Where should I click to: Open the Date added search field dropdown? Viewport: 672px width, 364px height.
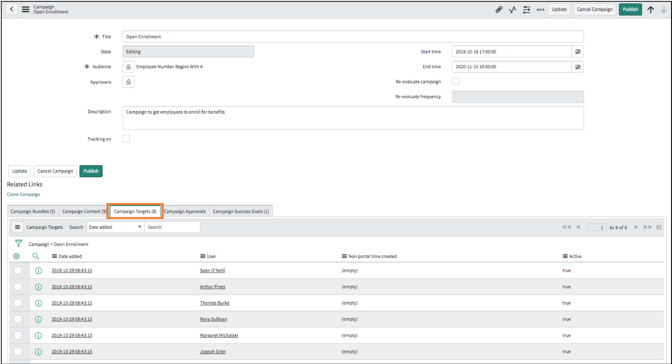coord(115,227)
